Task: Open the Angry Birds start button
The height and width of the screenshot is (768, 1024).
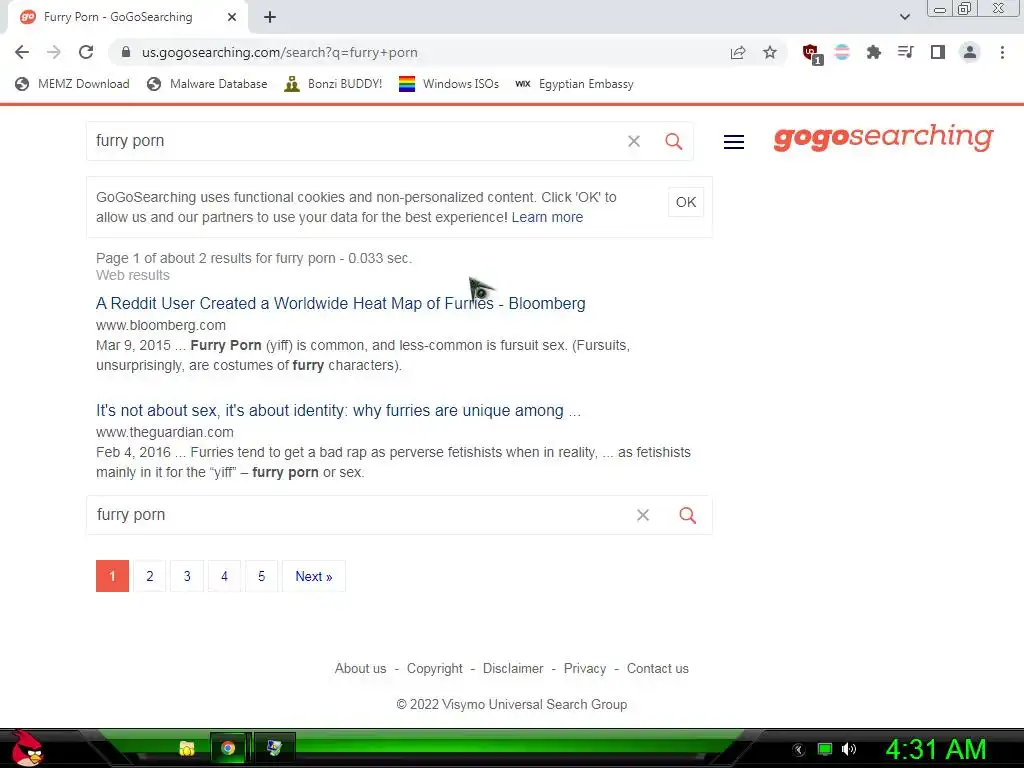Action: pos(26,748)
